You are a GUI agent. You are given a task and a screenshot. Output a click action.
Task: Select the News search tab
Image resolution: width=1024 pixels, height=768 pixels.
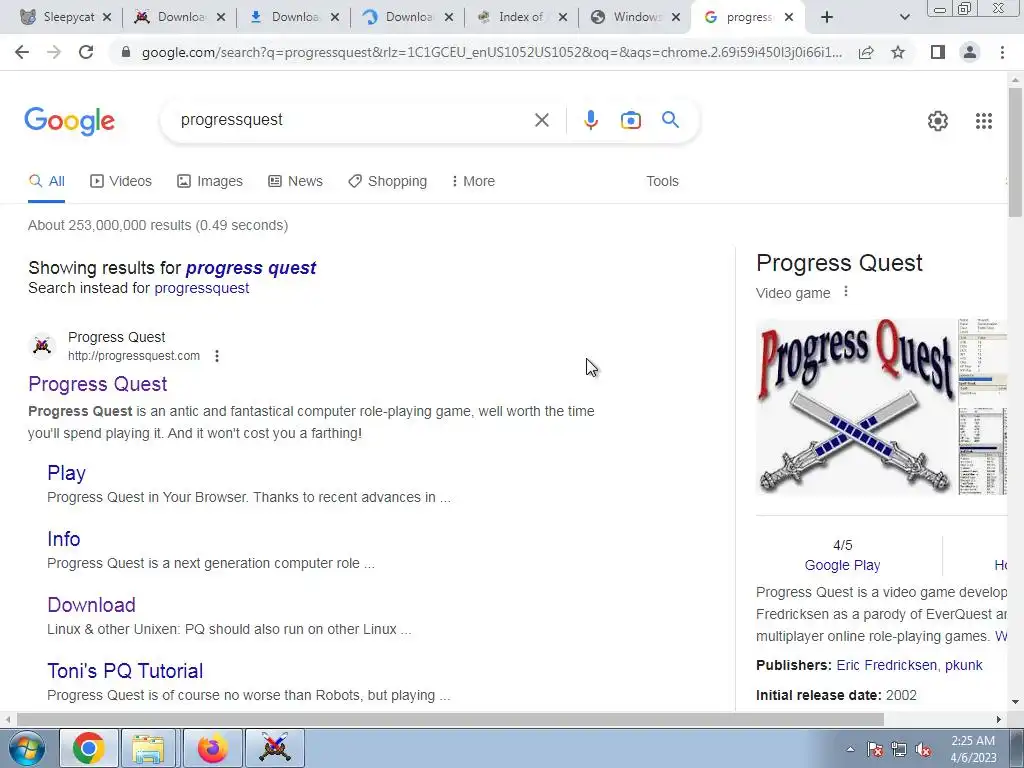tap(295, 182)
